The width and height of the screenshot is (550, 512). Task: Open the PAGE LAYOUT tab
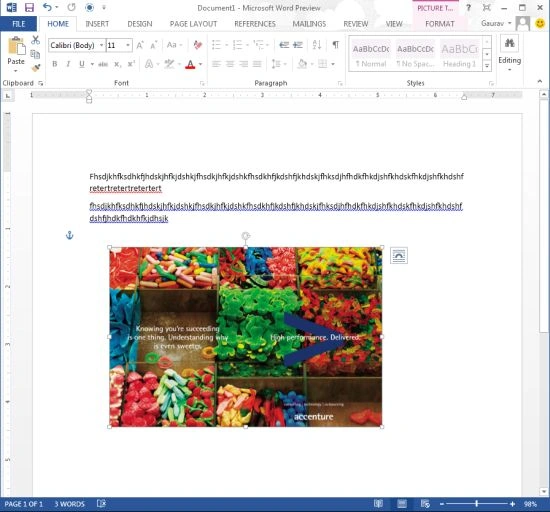click(x=193, y=24)
